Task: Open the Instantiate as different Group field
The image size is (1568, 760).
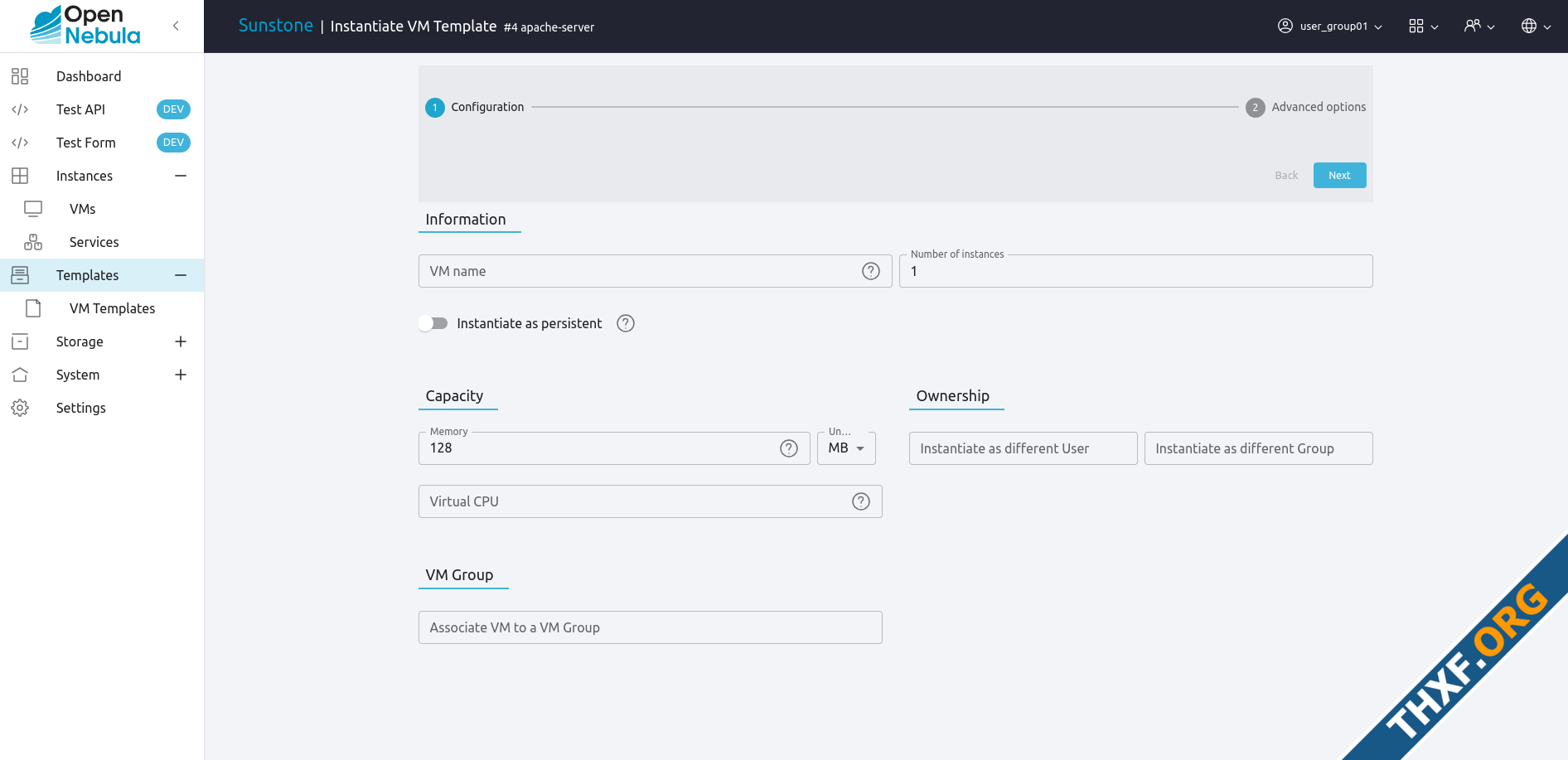Action: [1258, 448]
